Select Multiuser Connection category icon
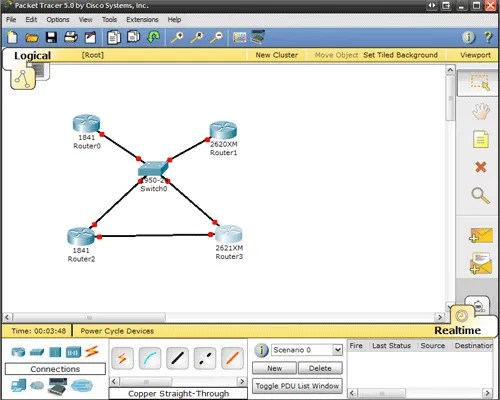The height and width of the screenshot is (400, 500). click(81, 386)
